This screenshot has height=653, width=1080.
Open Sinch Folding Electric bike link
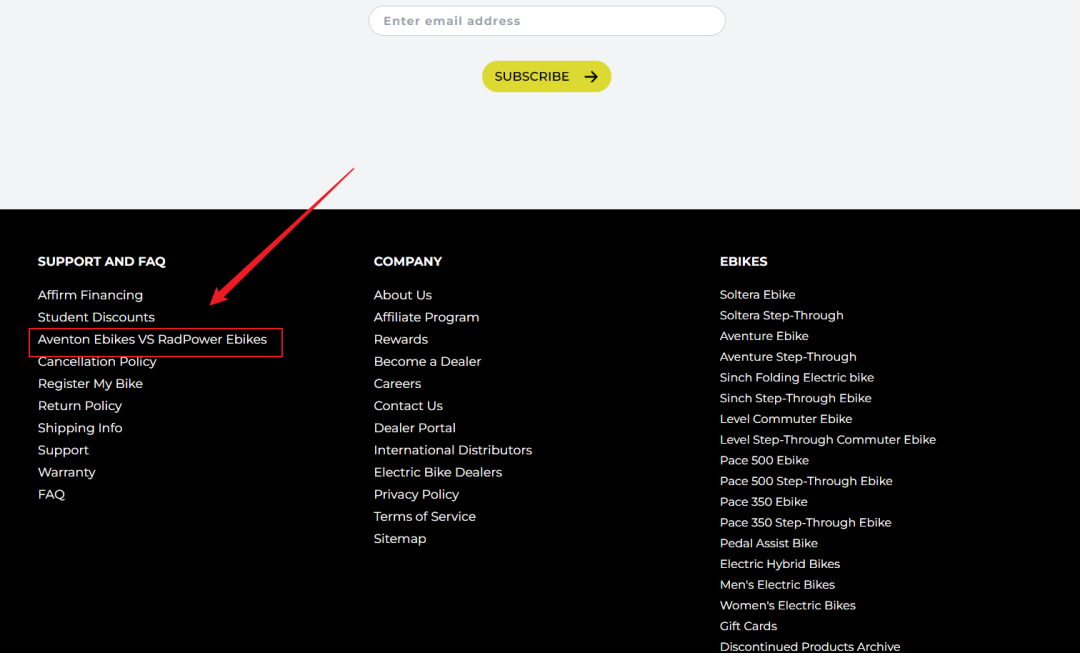797,377
